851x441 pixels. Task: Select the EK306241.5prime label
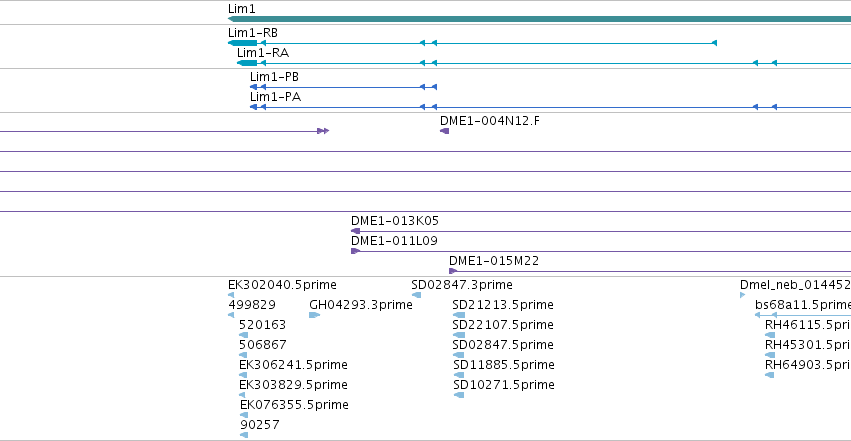coord(293,365)
